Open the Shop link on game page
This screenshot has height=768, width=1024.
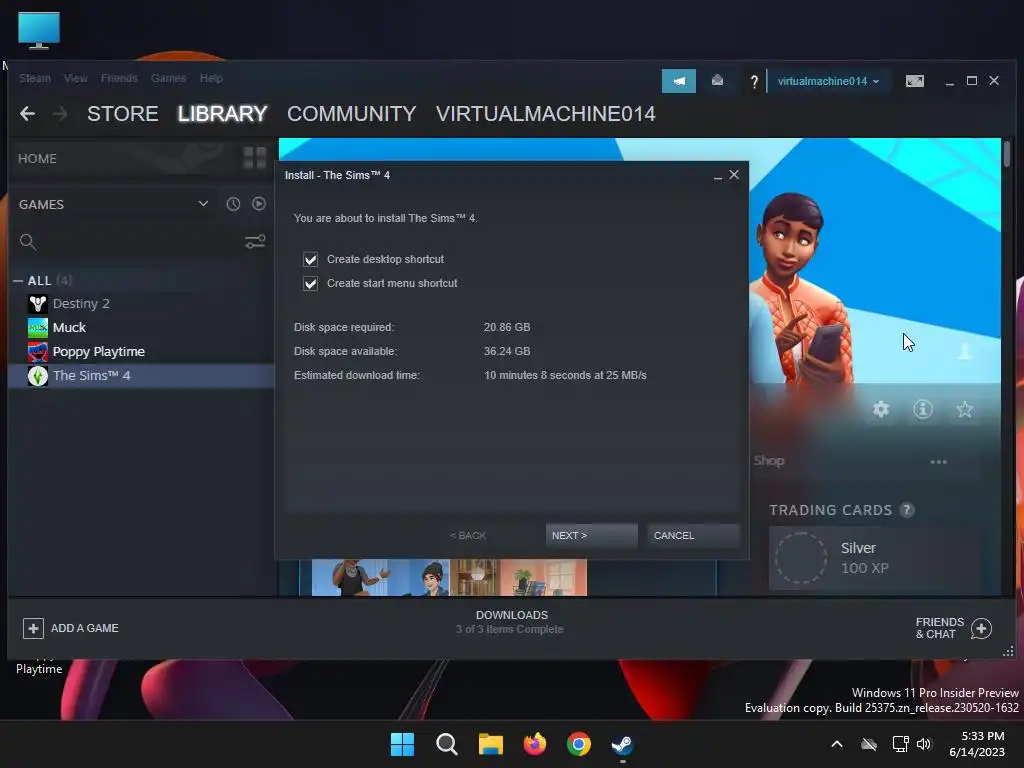pyautogui.click(x=769, y=460)
